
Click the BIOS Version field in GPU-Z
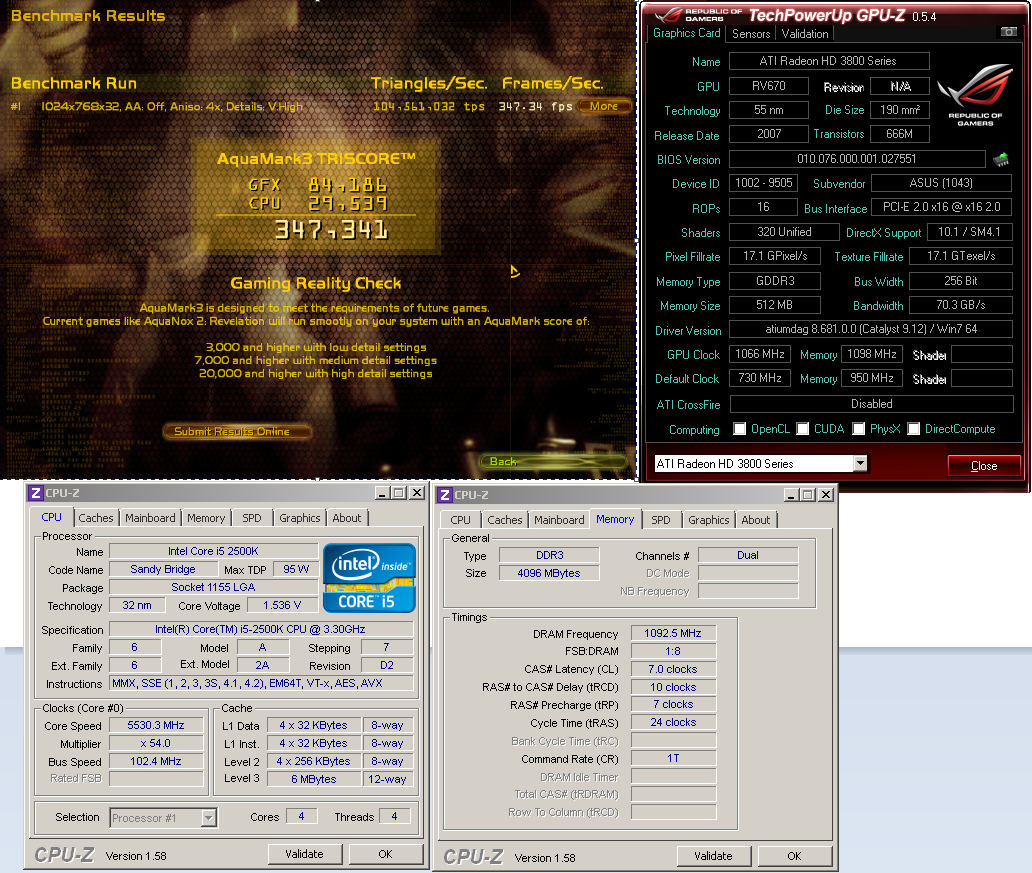click(x=857, y=159)
